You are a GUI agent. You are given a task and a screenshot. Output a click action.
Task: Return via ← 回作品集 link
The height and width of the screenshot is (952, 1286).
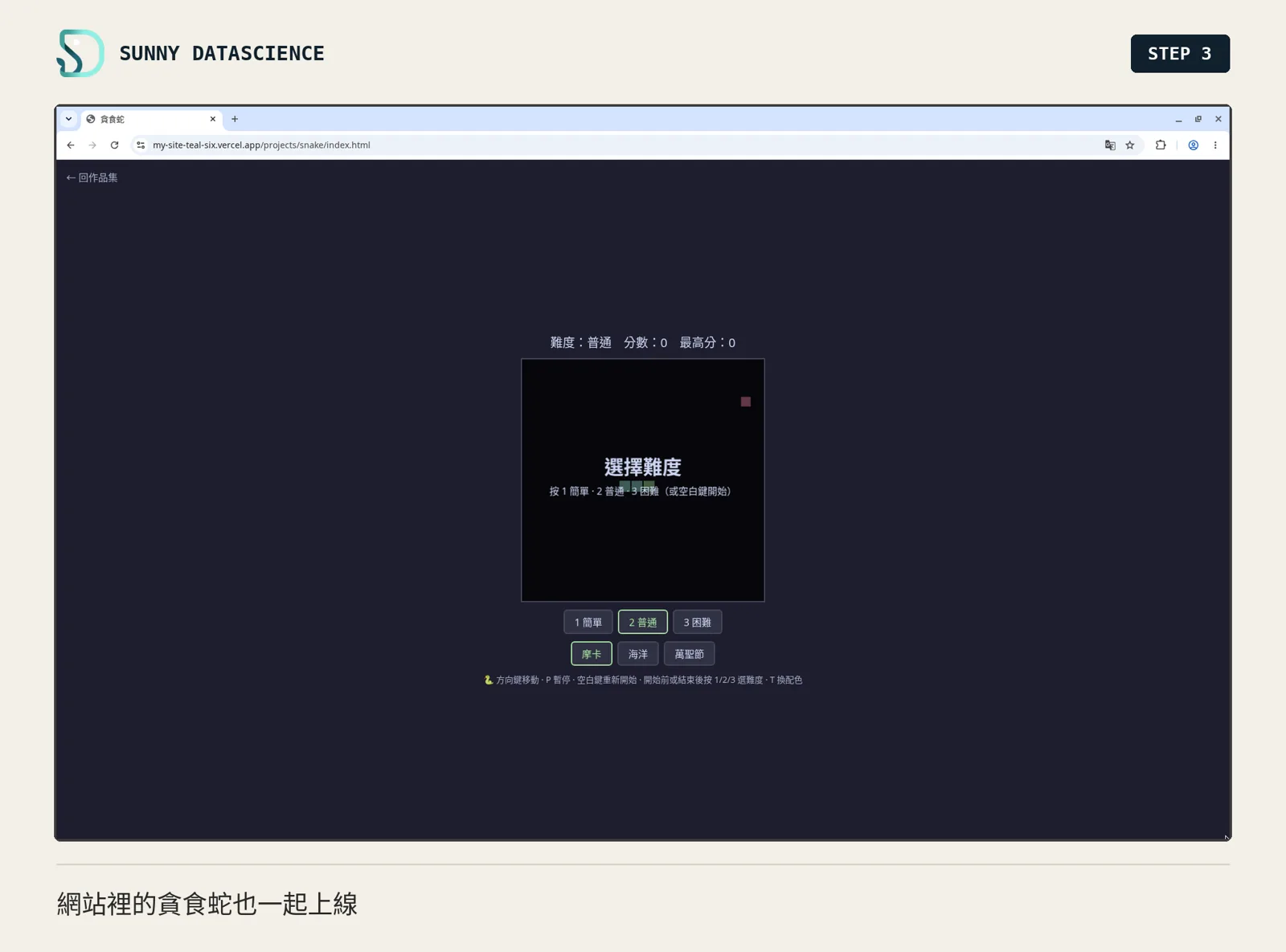point(92,178)
